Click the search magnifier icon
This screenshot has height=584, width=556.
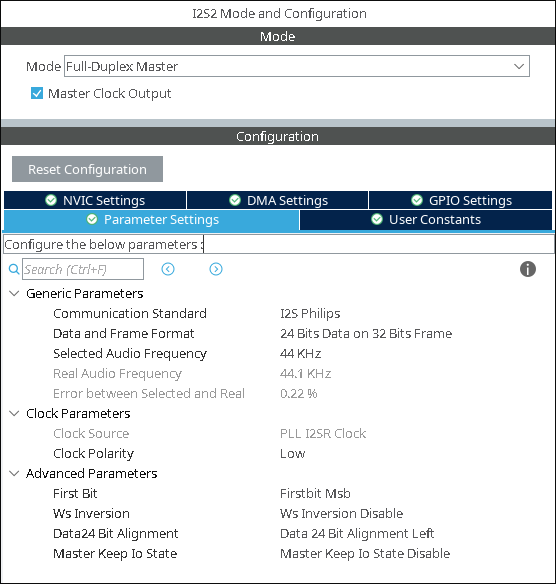pyautogui.click(x=14, y=269)
